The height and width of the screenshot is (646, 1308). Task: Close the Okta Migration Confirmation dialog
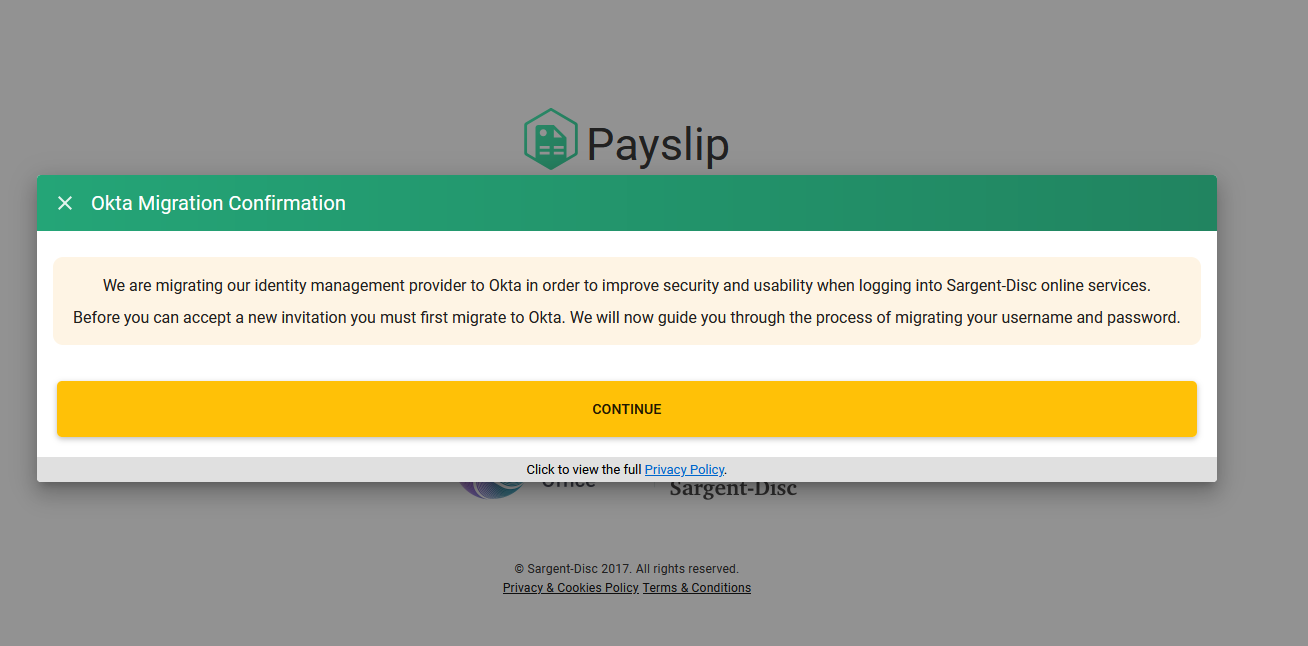tap(65, 203)
